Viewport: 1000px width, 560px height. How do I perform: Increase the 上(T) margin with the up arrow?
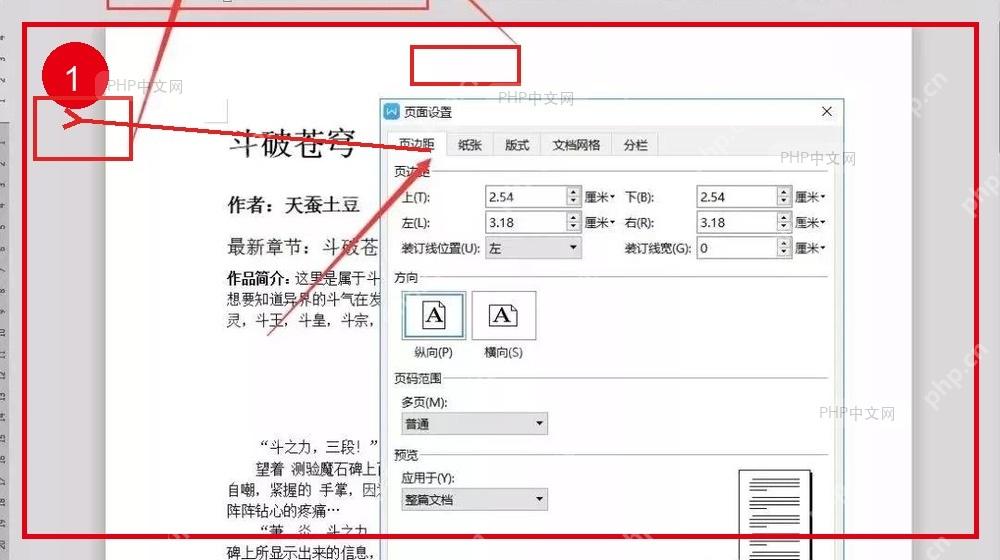point(573,192)
